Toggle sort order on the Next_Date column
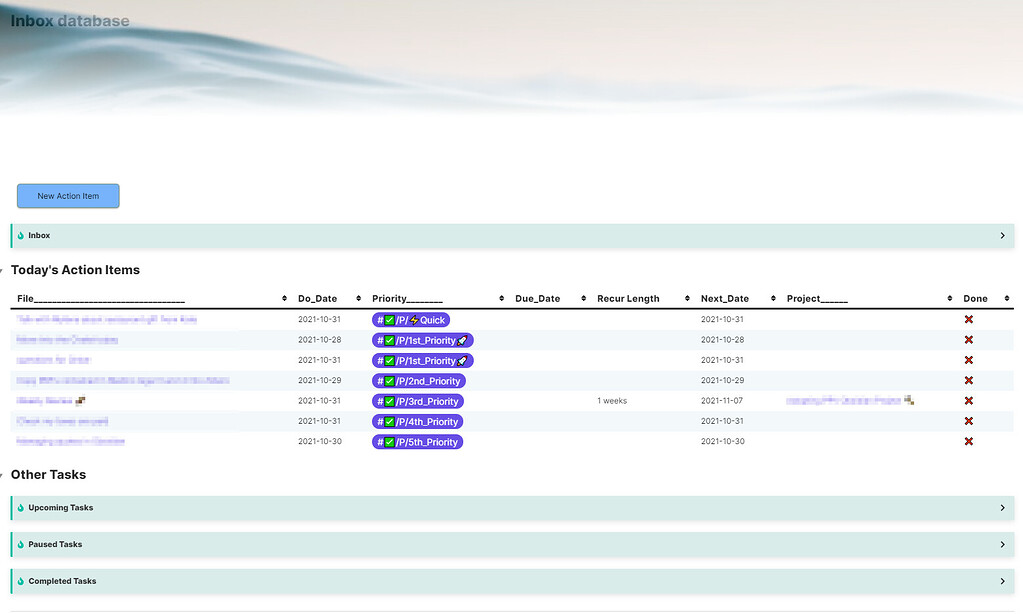The width and height of the screenshot is (1023, 614). pyautogui.click(x=772, y=297)
